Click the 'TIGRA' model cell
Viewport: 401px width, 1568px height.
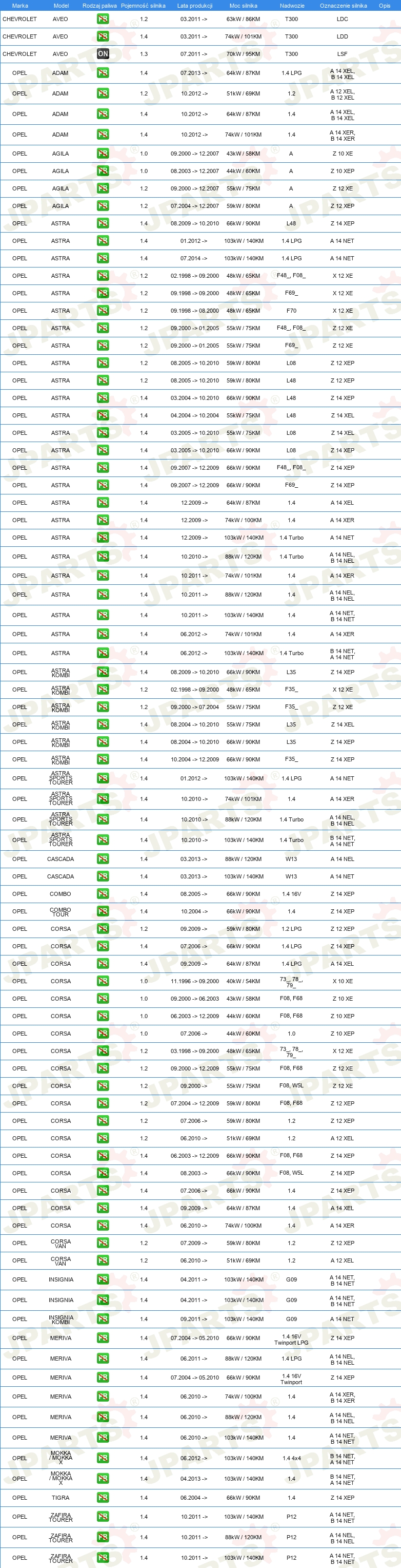pyautogui.click(x=61, y=1497)
